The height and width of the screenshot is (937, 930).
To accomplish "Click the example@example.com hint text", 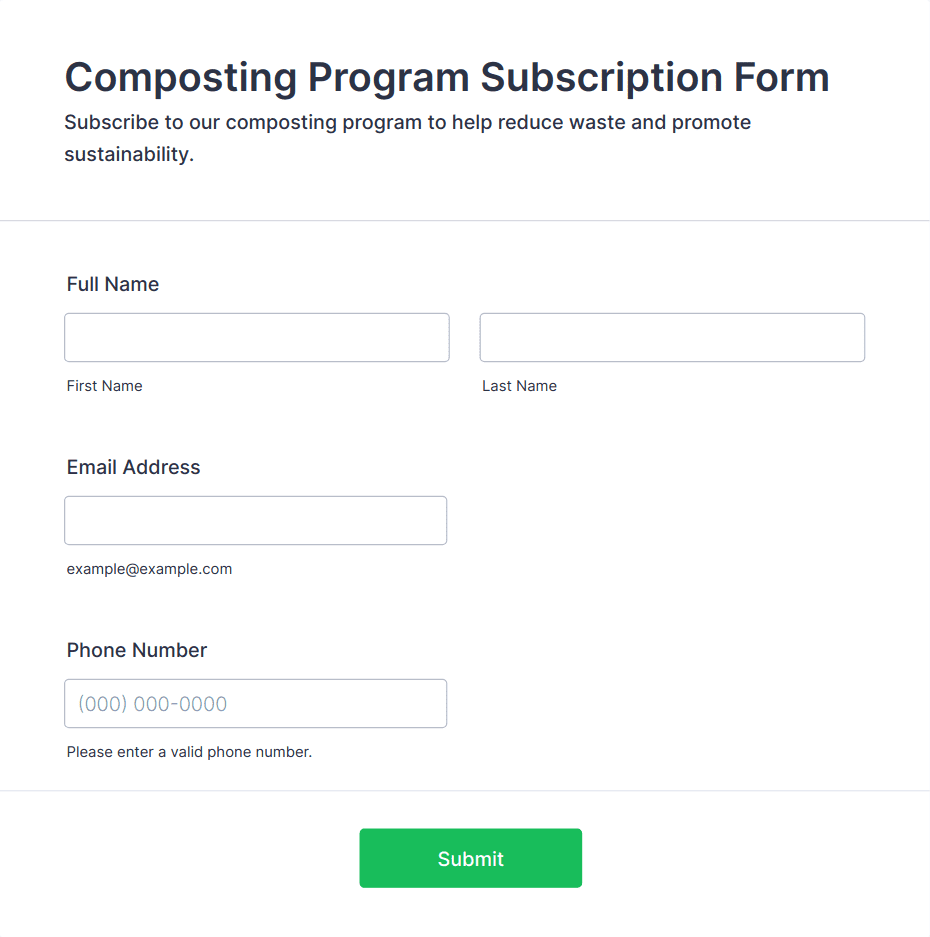I will [149, 569].
